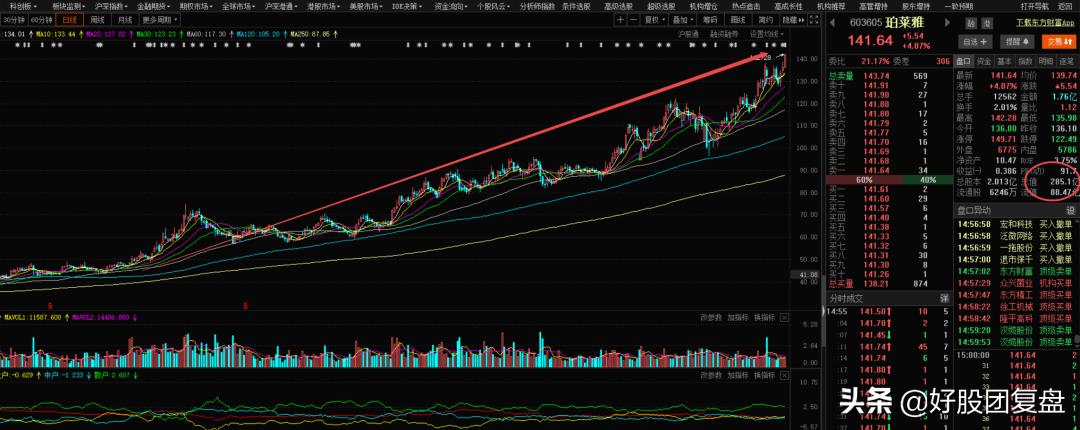Open 指数 tab in quote panel
The image size is (1080, 430).
[1026, 61]
